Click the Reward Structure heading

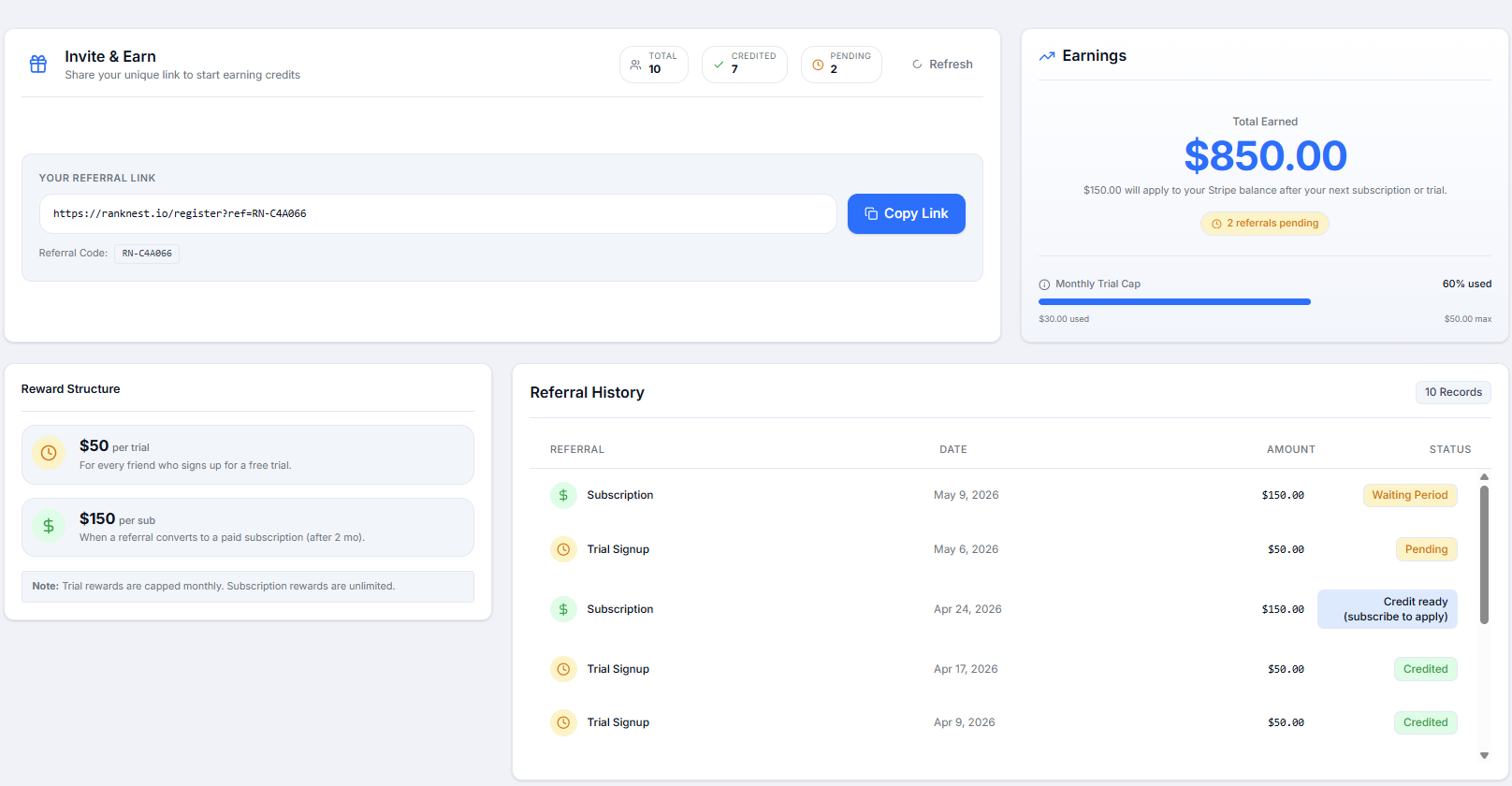pyautogui.click(x=71, y=389)
